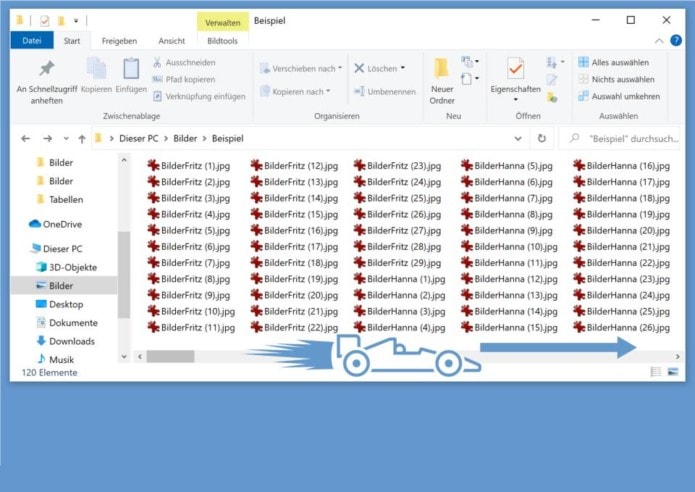The width and height of the screenshot is (695, 492).
Task: Click Auswahl umkehren
Action: click(618, 96)
